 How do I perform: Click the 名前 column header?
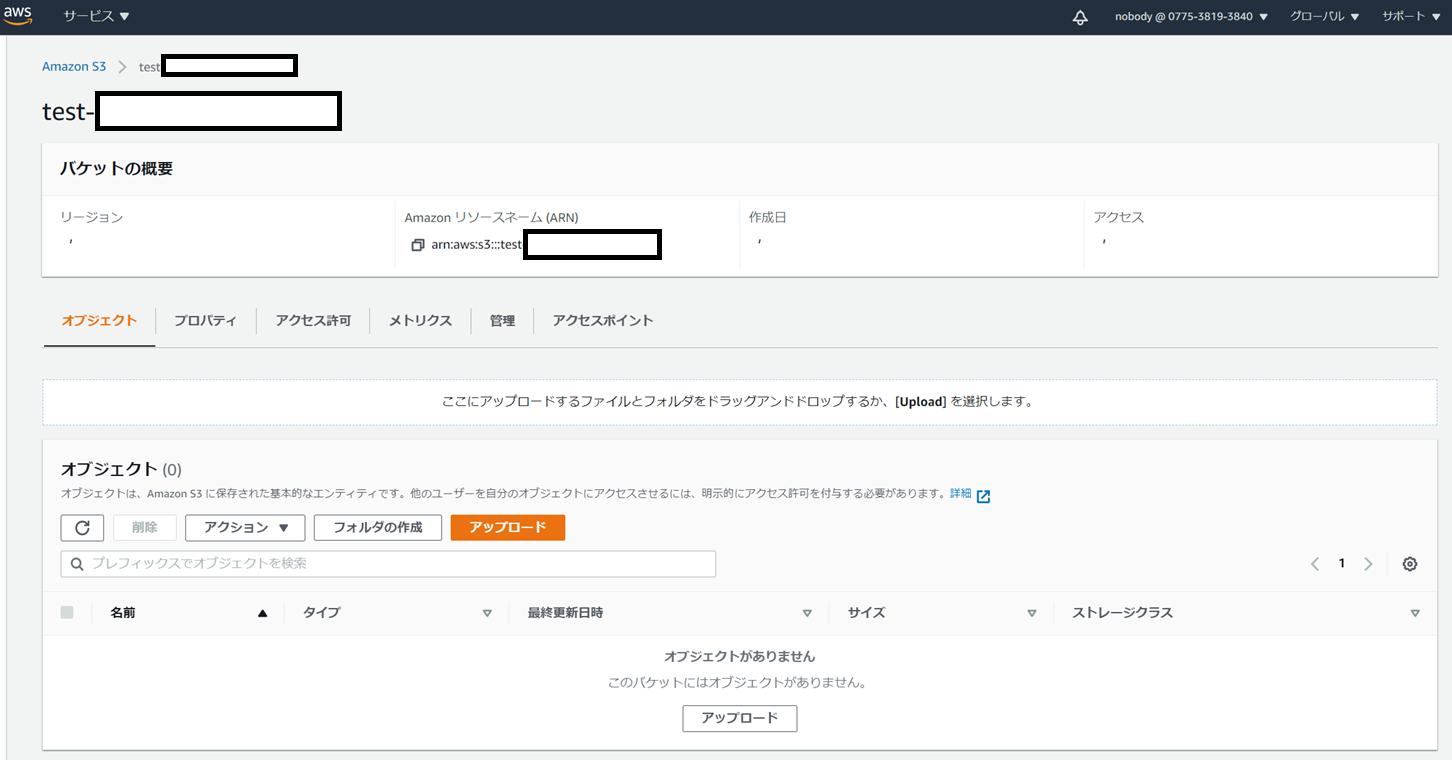tap(123, 613)
